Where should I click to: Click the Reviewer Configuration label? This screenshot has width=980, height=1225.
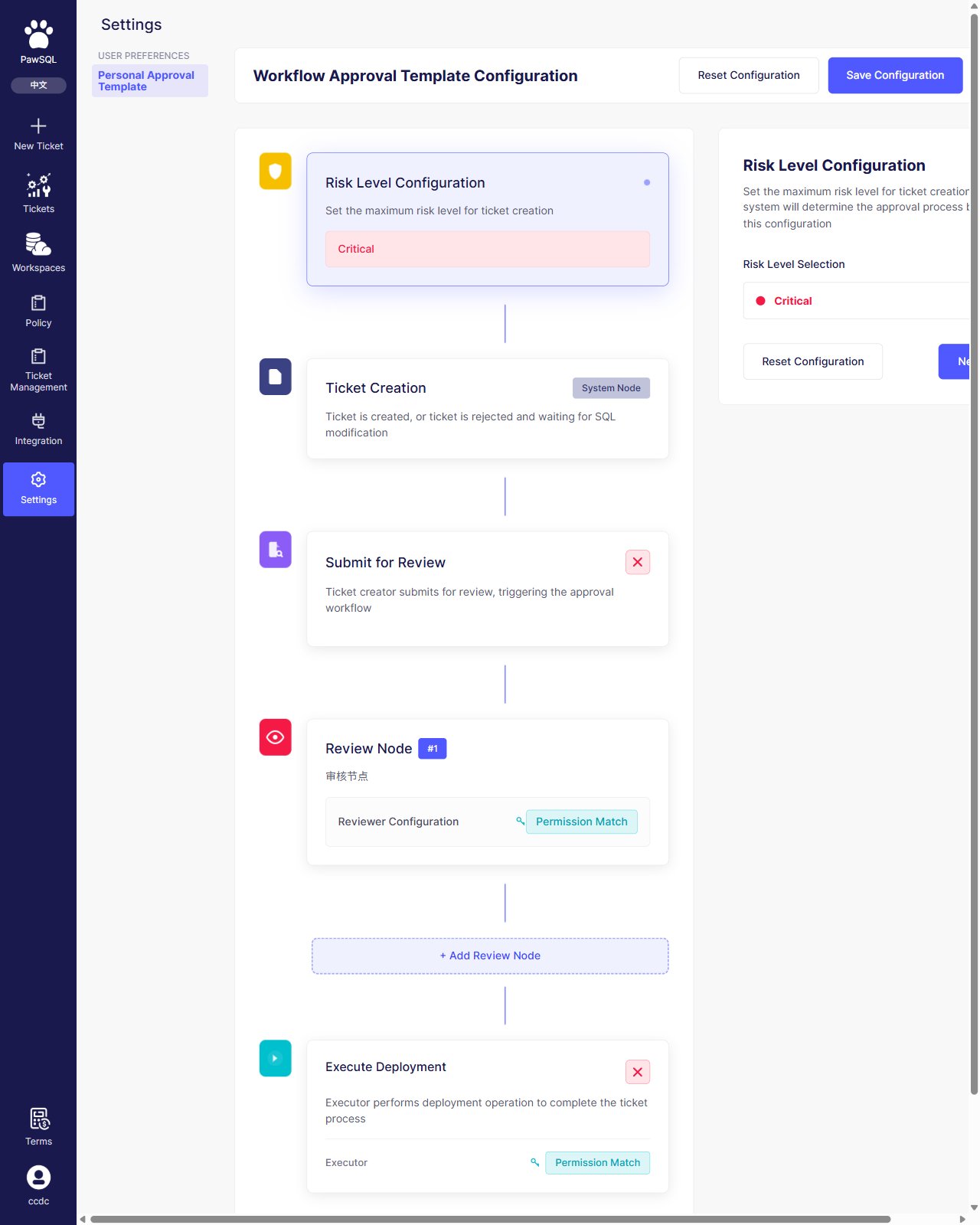[x=398, y=822]
